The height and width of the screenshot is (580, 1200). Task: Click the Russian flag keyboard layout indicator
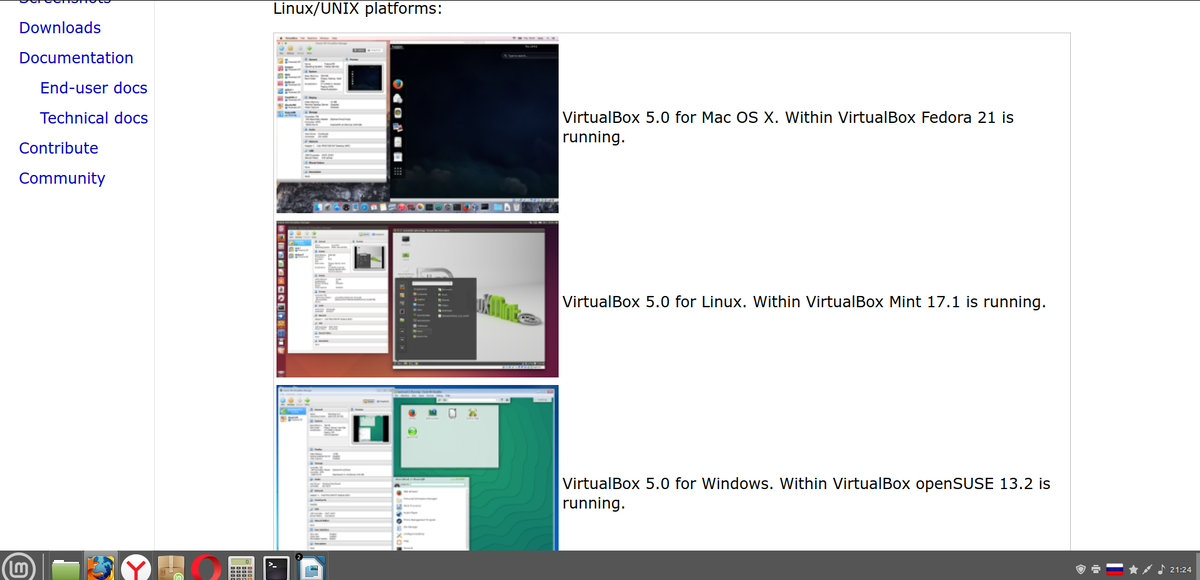[1115, 569]
